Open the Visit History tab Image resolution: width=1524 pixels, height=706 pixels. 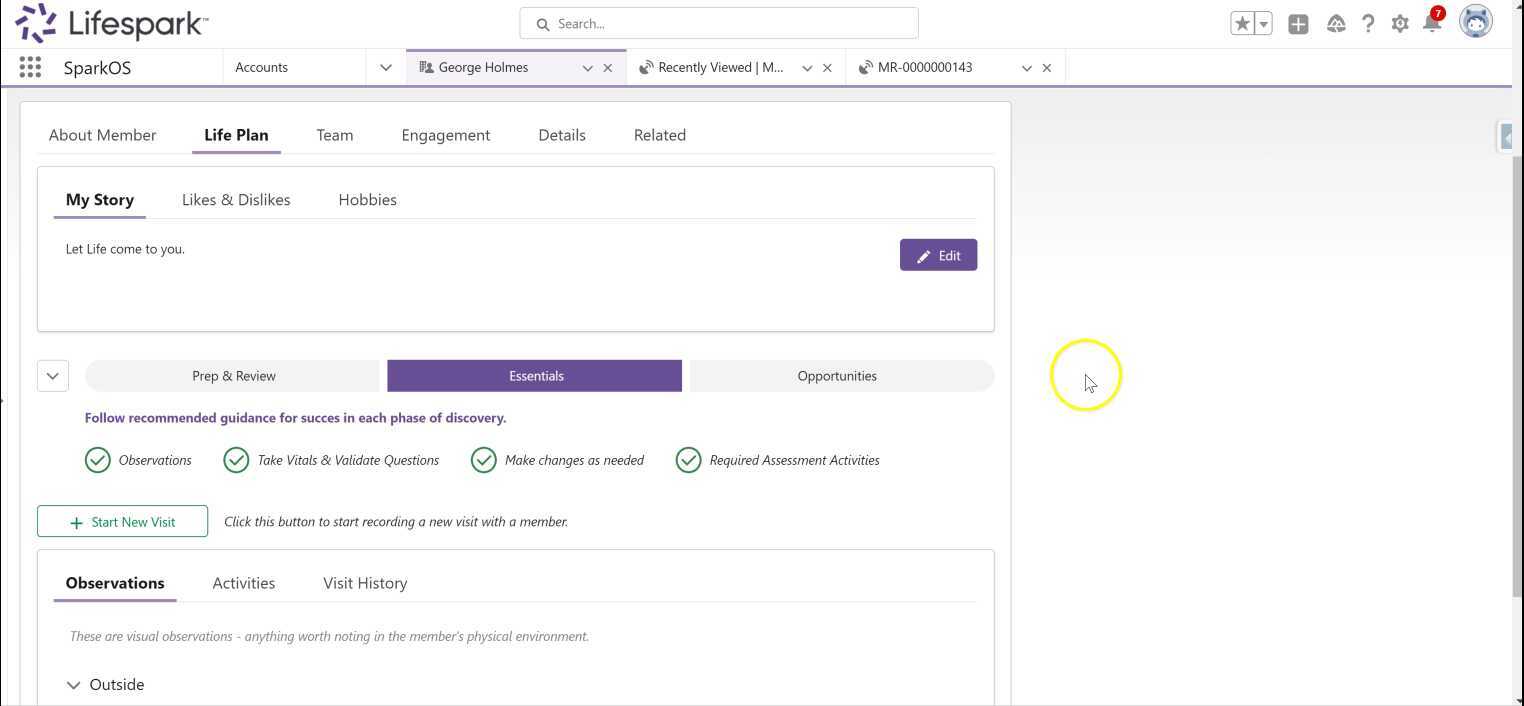coord(365,583)
